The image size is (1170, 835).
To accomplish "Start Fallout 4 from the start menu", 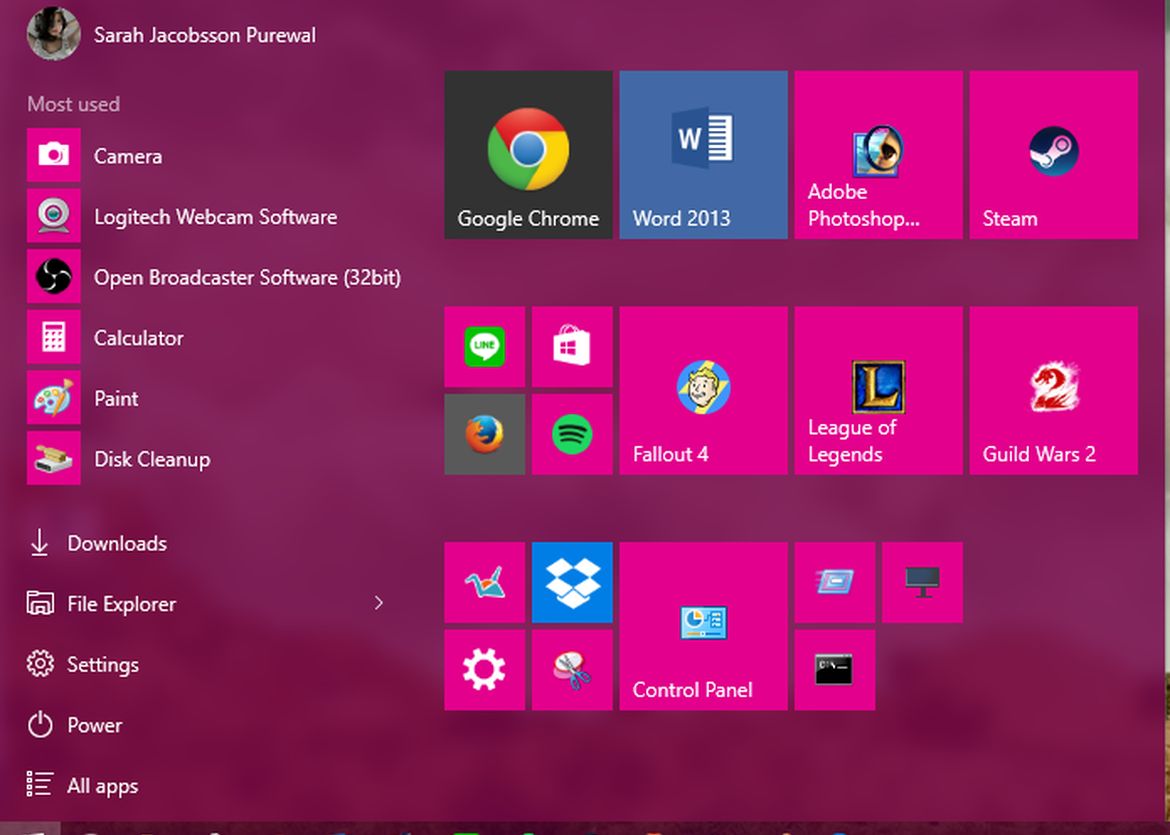I will 703,390.
